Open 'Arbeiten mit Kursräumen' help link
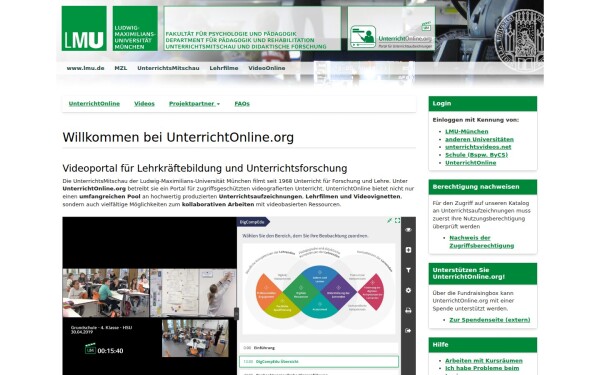 click(483, 360)
